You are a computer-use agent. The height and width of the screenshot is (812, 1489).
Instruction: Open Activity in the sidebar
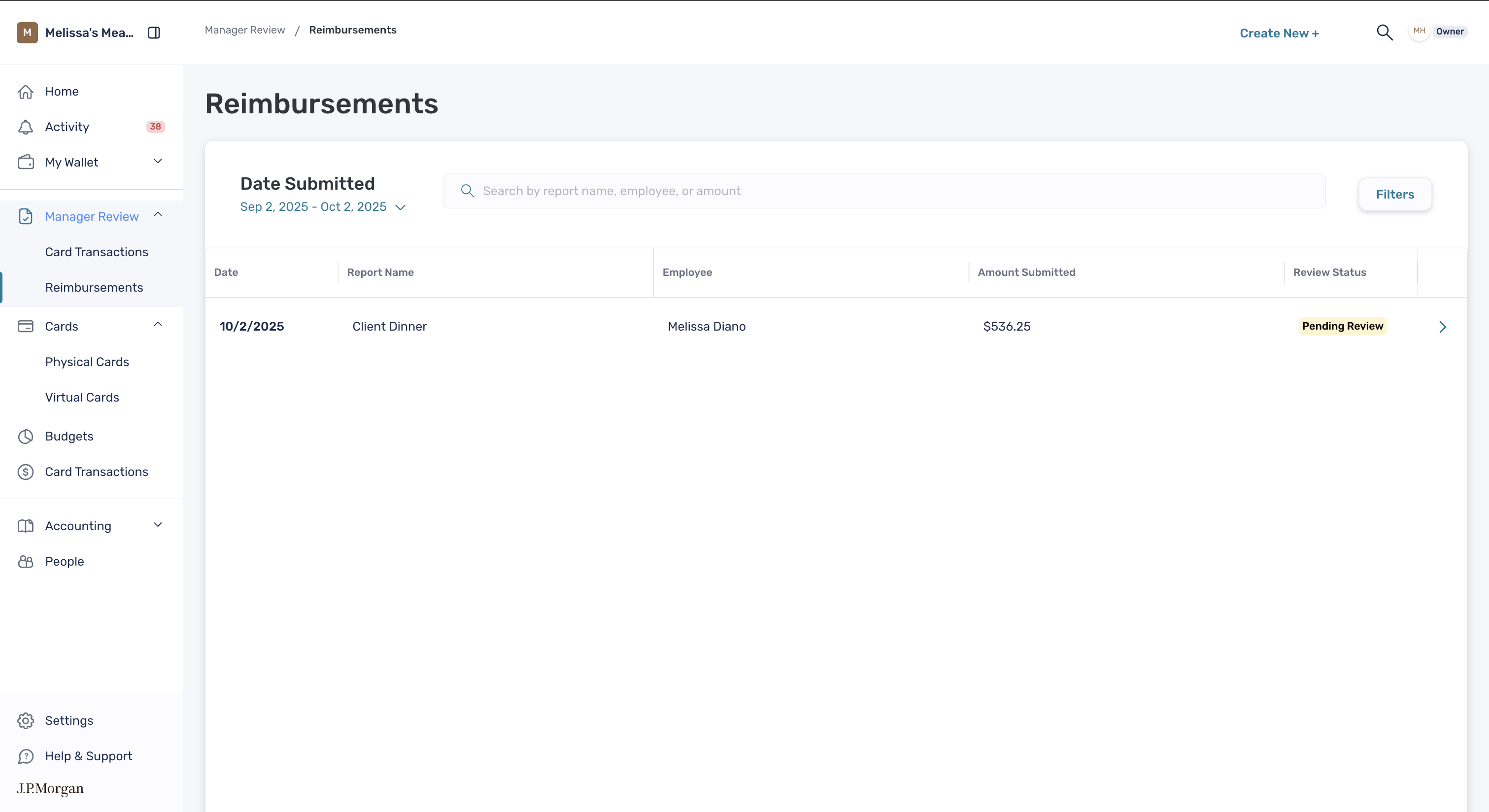(67, 127)
